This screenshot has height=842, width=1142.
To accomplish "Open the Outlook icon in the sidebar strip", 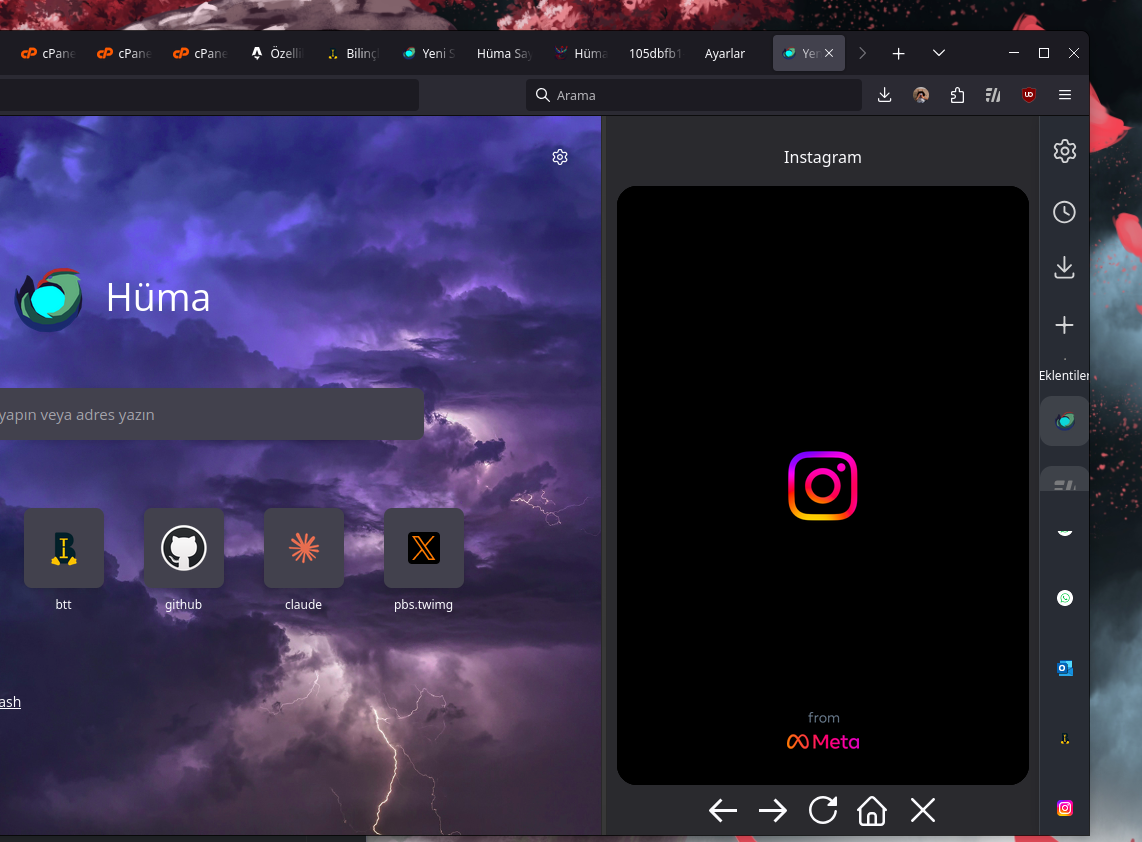I will click(x=1065, y=668).
